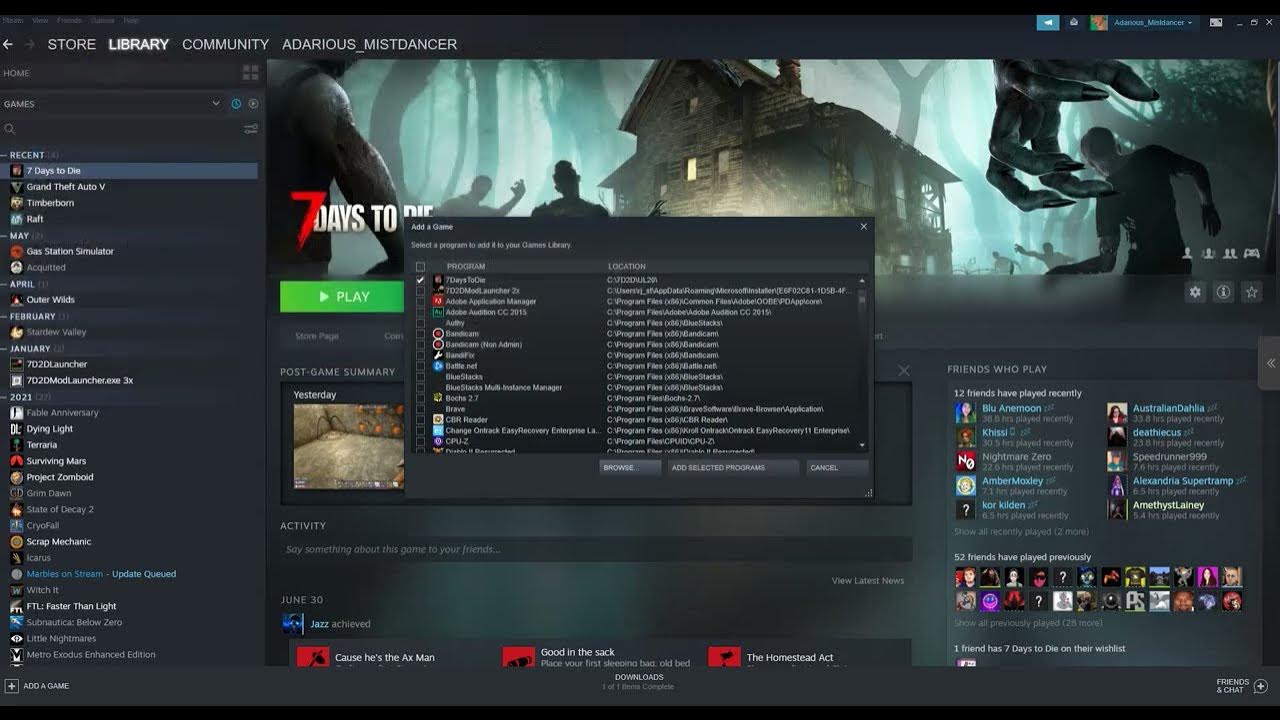This screenshot has height=720, width=1280.
Task: Click the Adobe Audition CC 2015 icon
Action: point(438,312)
